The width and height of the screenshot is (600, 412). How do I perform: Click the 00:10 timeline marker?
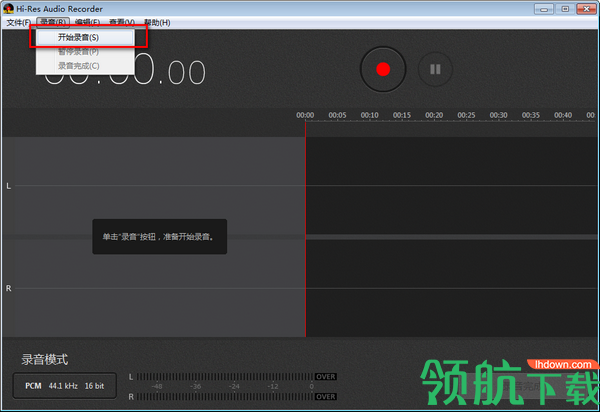click(369, 115)
